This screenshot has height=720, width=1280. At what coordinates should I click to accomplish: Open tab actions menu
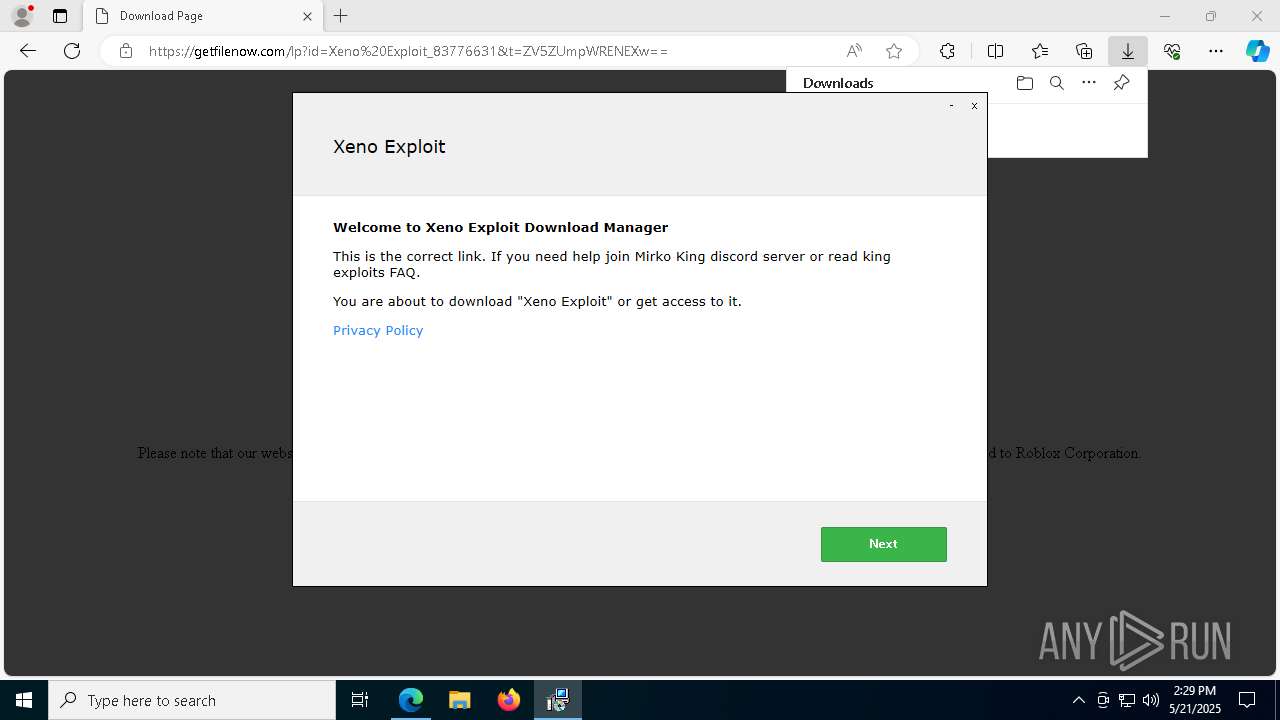(60, 16)
